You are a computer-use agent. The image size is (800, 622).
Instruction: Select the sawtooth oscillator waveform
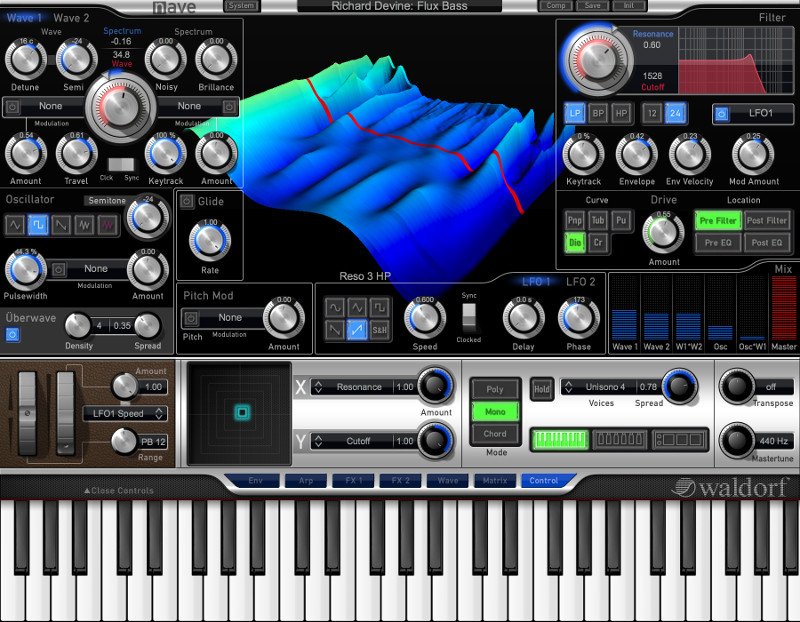tap(61, 225)
